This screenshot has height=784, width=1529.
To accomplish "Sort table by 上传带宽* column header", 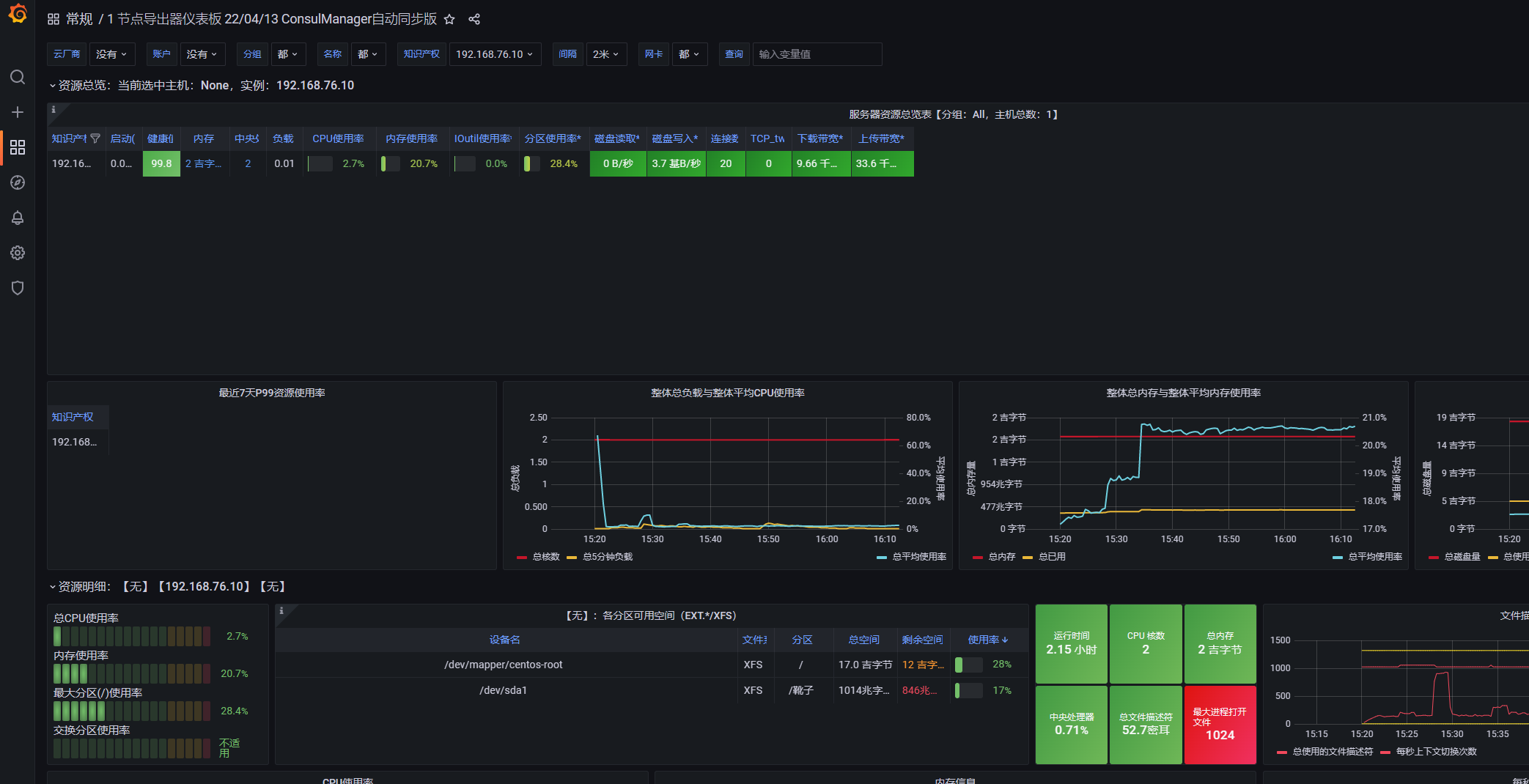I will [882, 138].
